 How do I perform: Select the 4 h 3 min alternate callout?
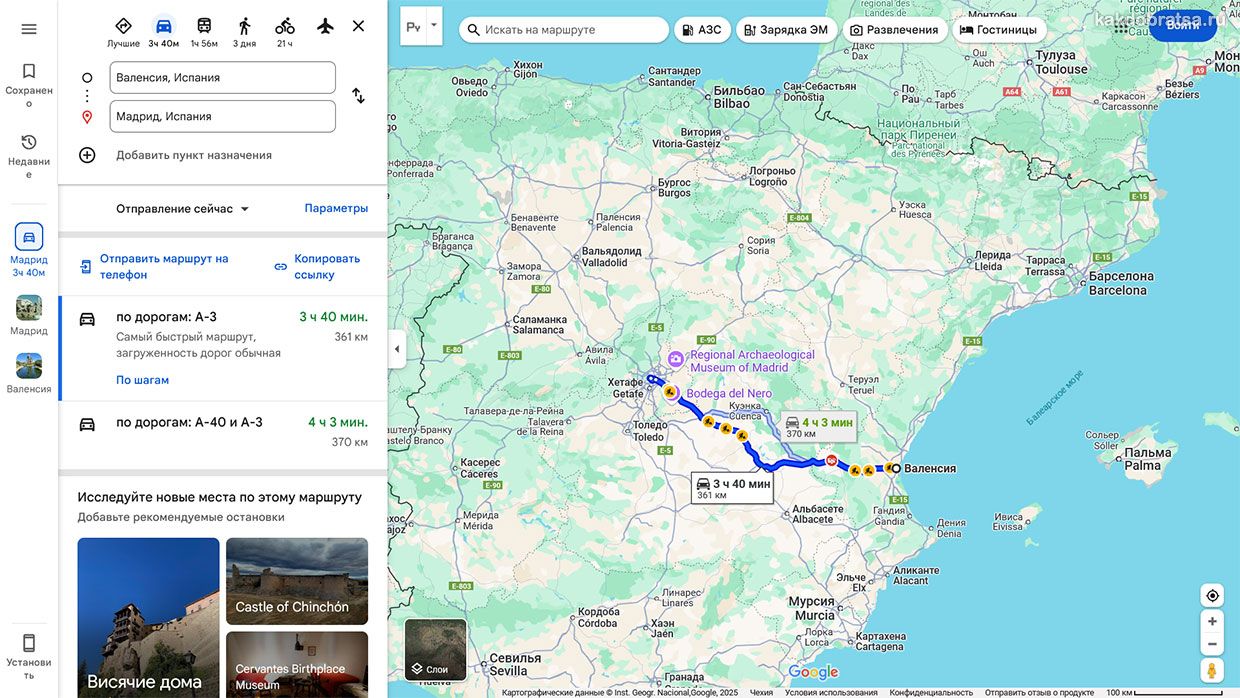pyautogui.click(x=819, y=427)
